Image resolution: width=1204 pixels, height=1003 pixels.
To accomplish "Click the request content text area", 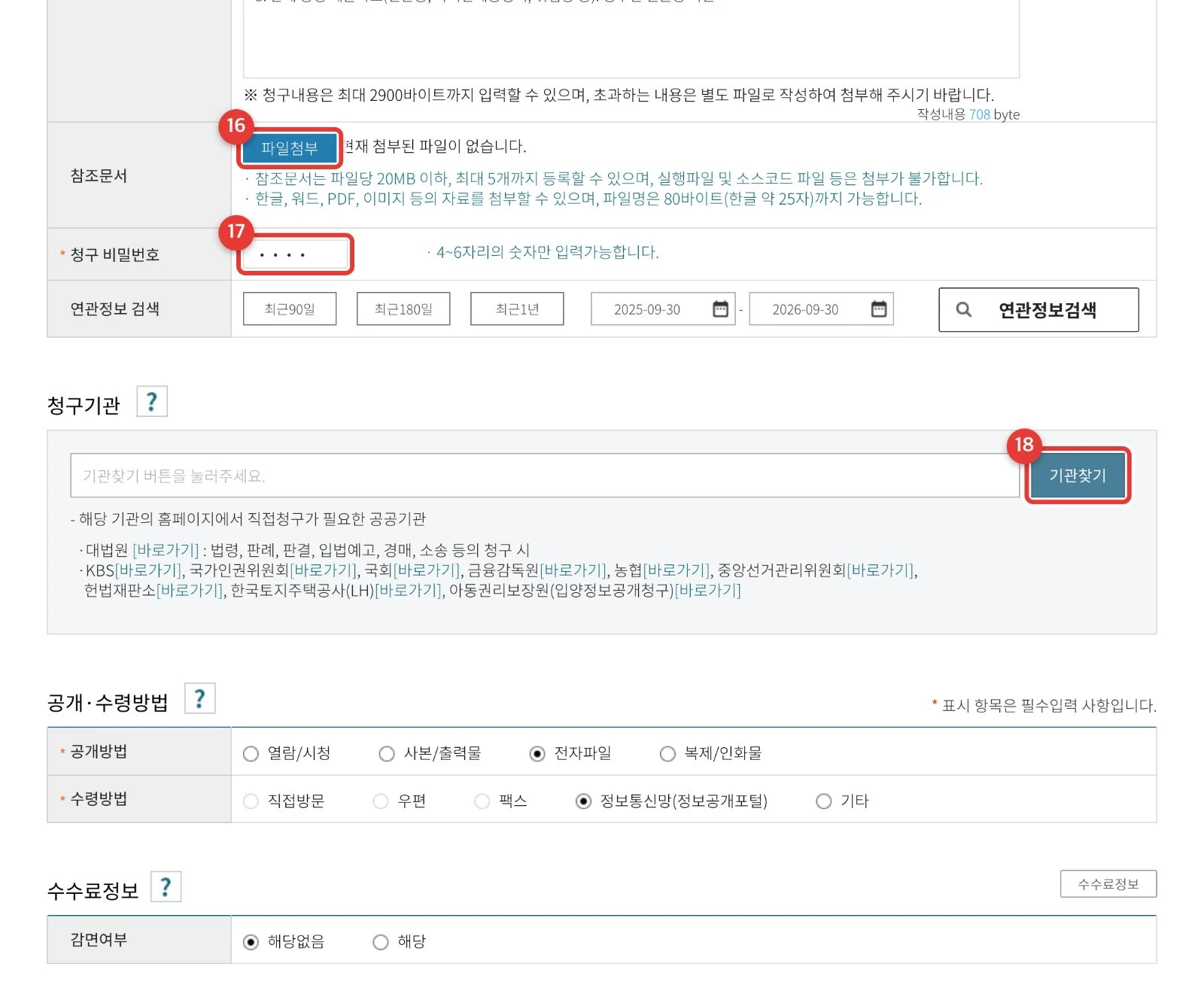I will point(631,38).
